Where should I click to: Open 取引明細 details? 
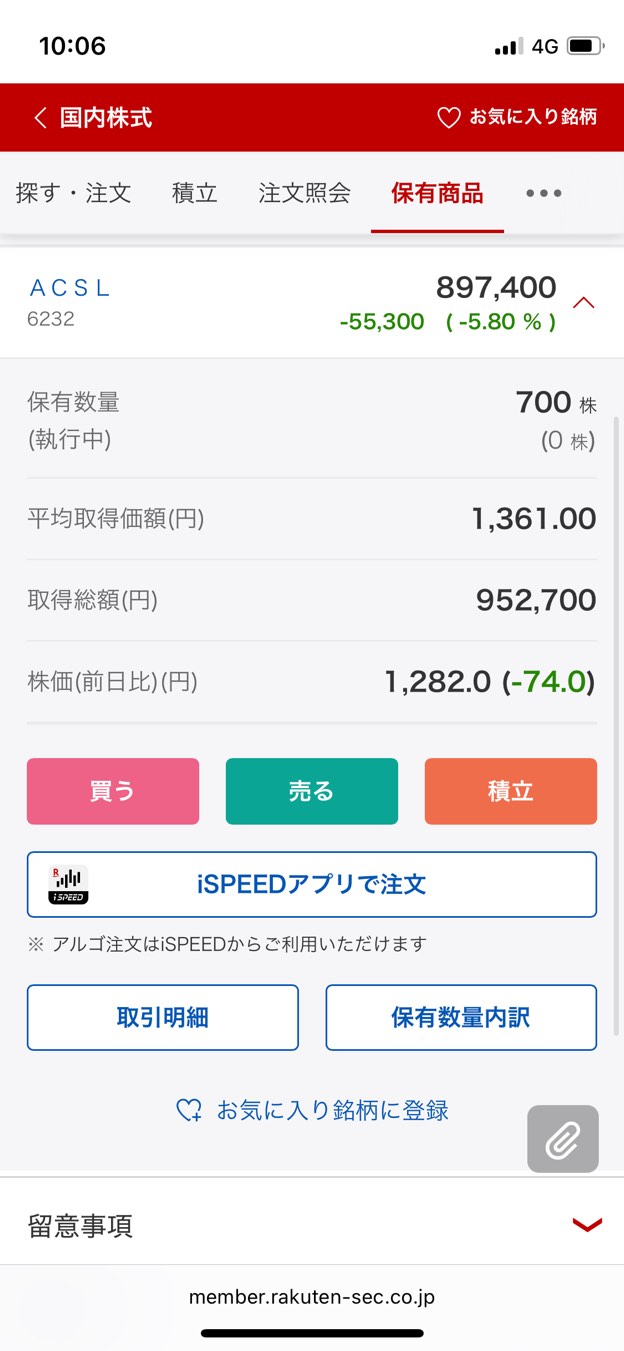click(x=163, y=1018)
